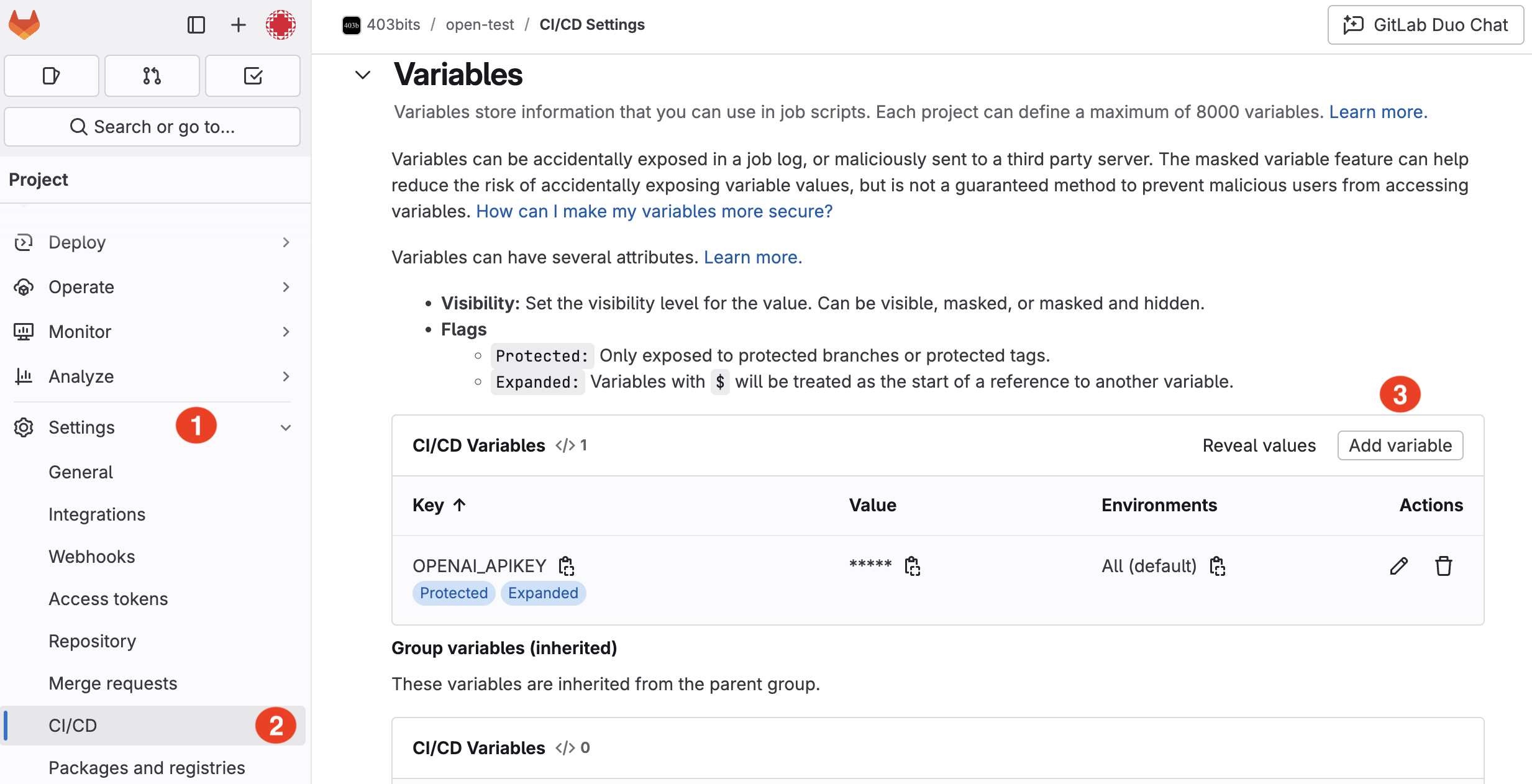Expand the Deploy menu
The height and width of the screenshot is (784, 1532).
(x=152, y=242)
